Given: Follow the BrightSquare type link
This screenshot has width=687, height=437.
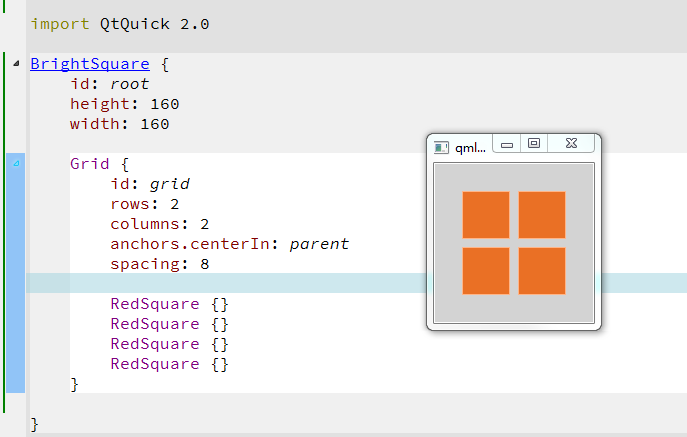Looking at the screenshot, I should click(x=90, y=64).
